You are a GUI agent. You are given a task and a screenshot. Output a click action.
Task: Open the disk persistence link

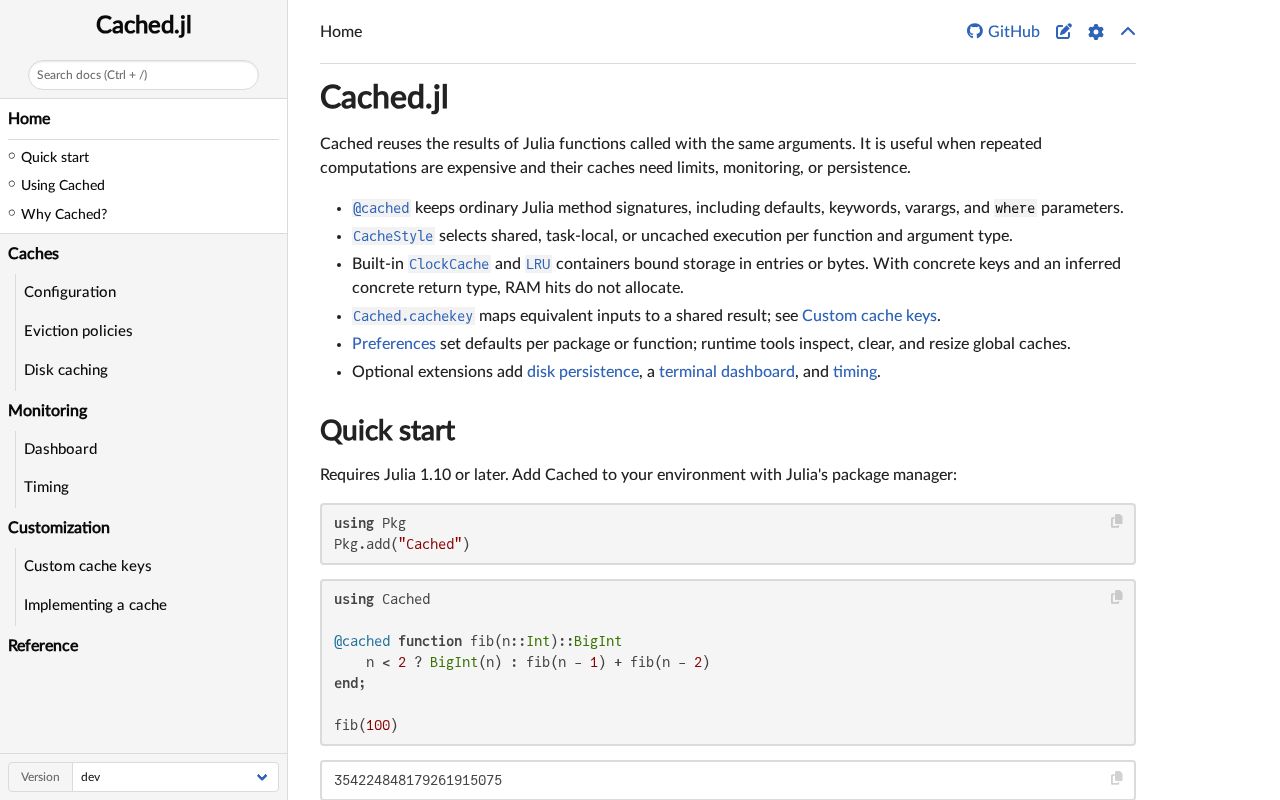point(583,371)
